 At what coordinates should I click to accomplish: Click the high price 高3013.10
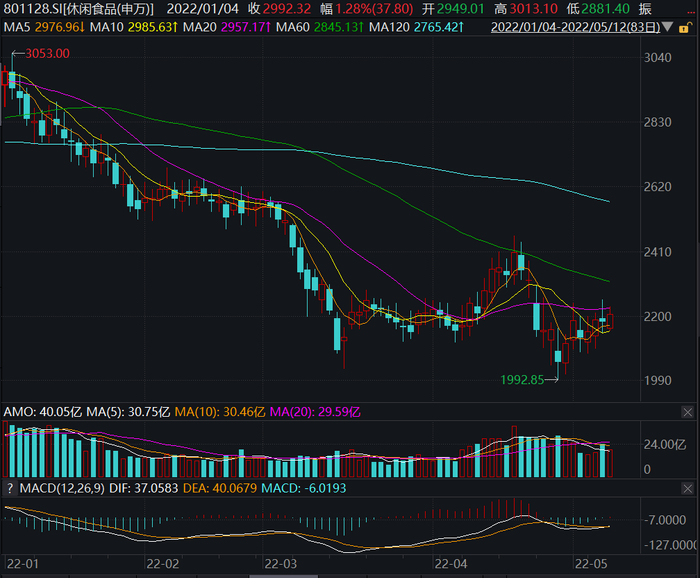tap(526, 9)
